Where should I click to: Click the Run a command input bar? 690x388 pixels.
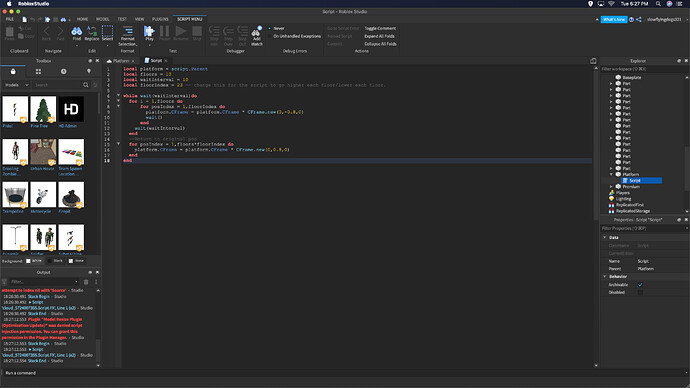[345, 373]
